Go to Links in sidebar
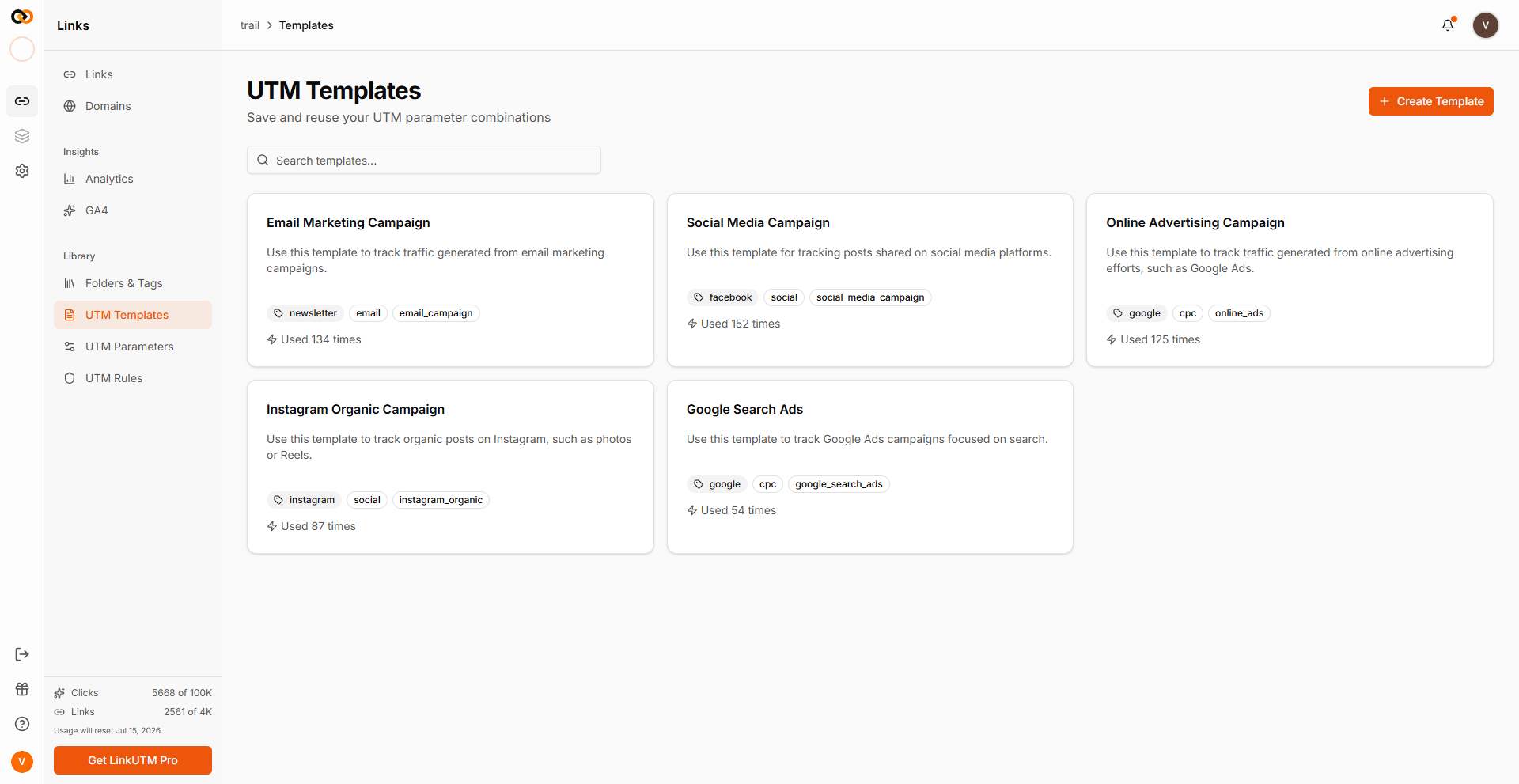Image resolution: width=1519 pixels, height=784 pixels. (x=133, y=74)
